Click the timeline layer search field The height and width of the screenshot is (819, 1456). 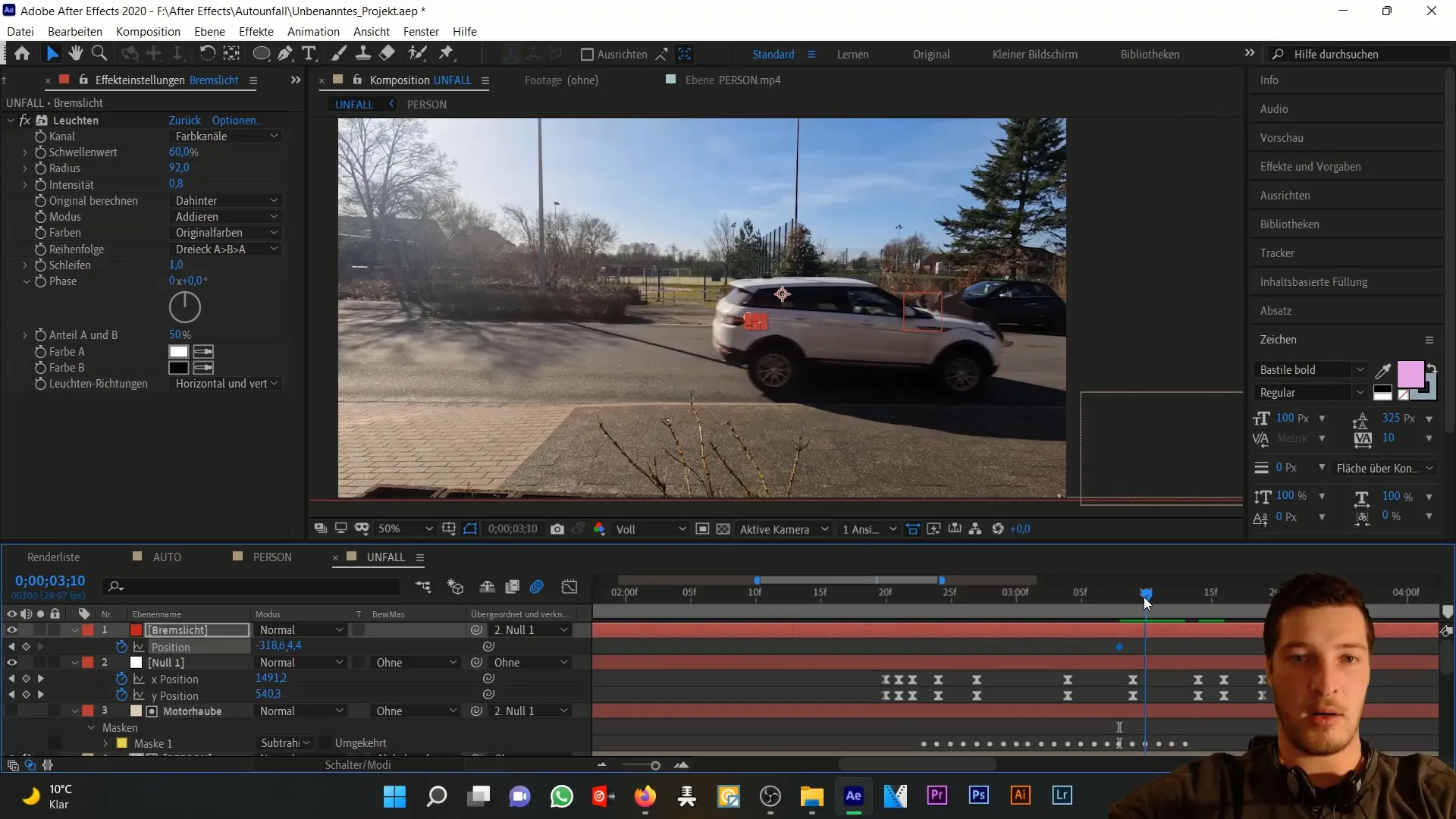coord(252,587)
